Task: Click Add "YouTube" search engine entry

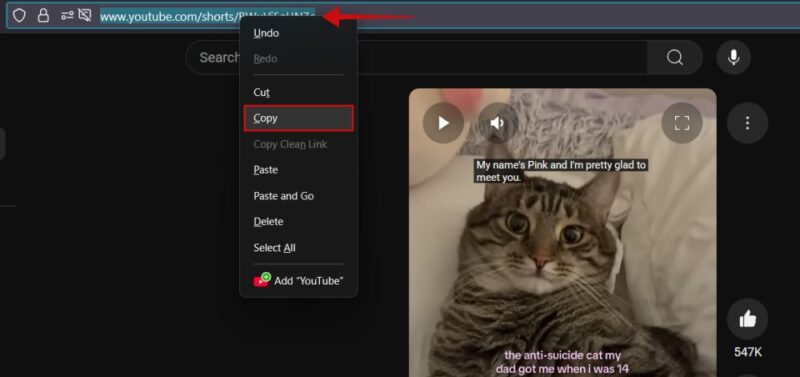Action: click(x=298, y=281)
